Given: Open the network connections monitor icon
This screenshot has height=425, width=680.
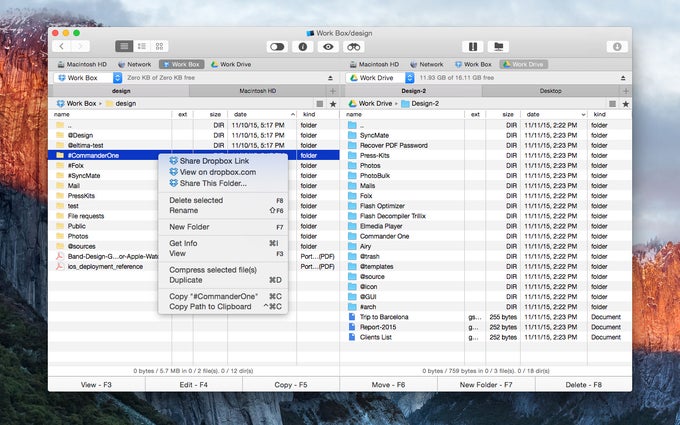Looking at the screenshot, I should coord(498,46).
